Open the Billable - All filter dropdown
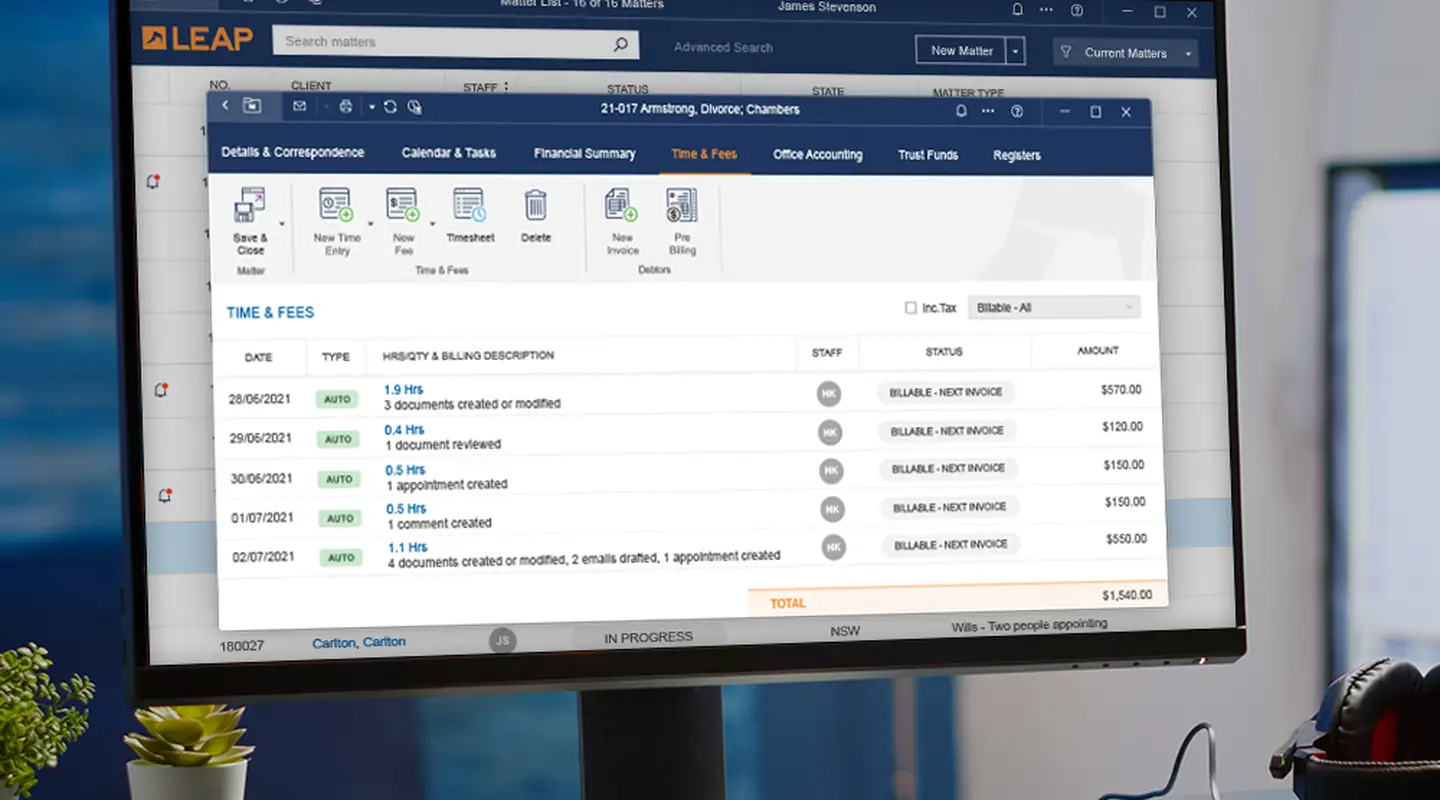 click(1054, 308)
